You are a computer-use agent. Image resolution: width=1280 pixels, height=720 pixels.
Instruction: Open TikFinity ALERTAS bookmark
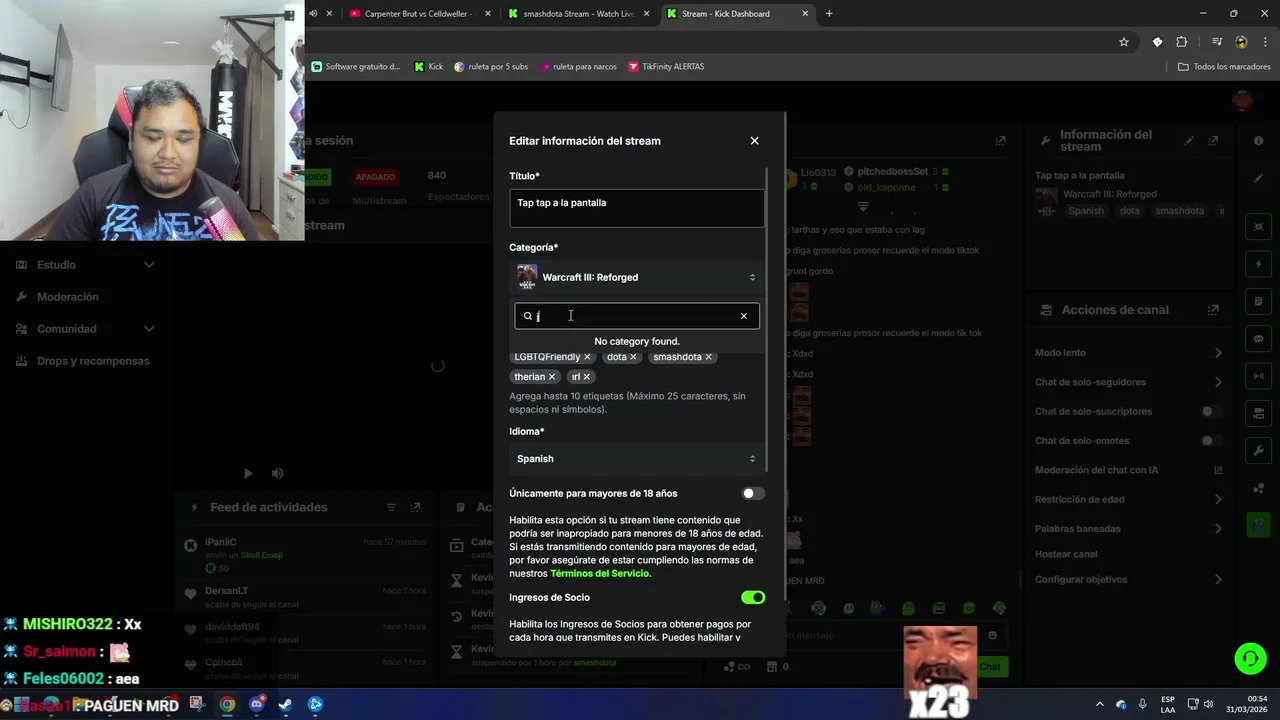point(666,67)
